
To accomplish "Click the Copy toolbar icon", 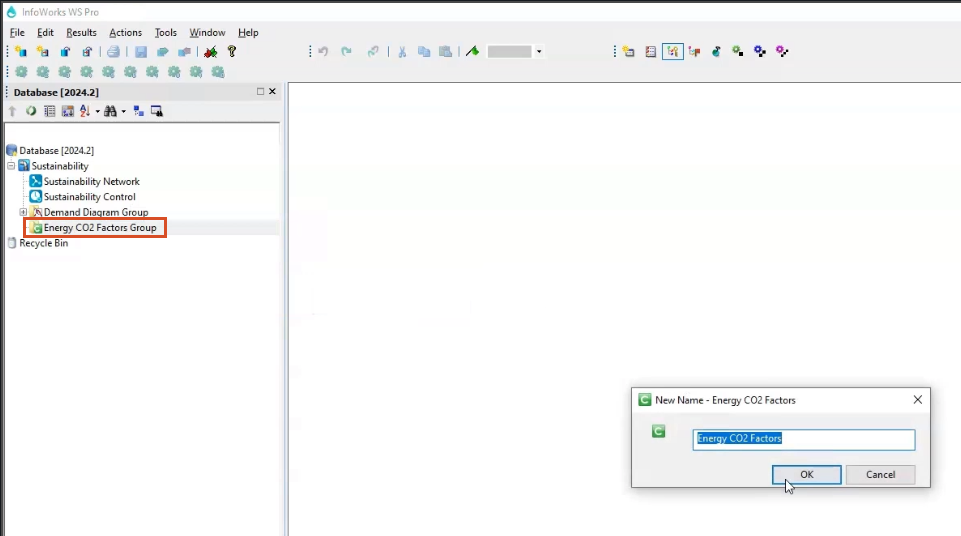I will [x=424, y=52].
